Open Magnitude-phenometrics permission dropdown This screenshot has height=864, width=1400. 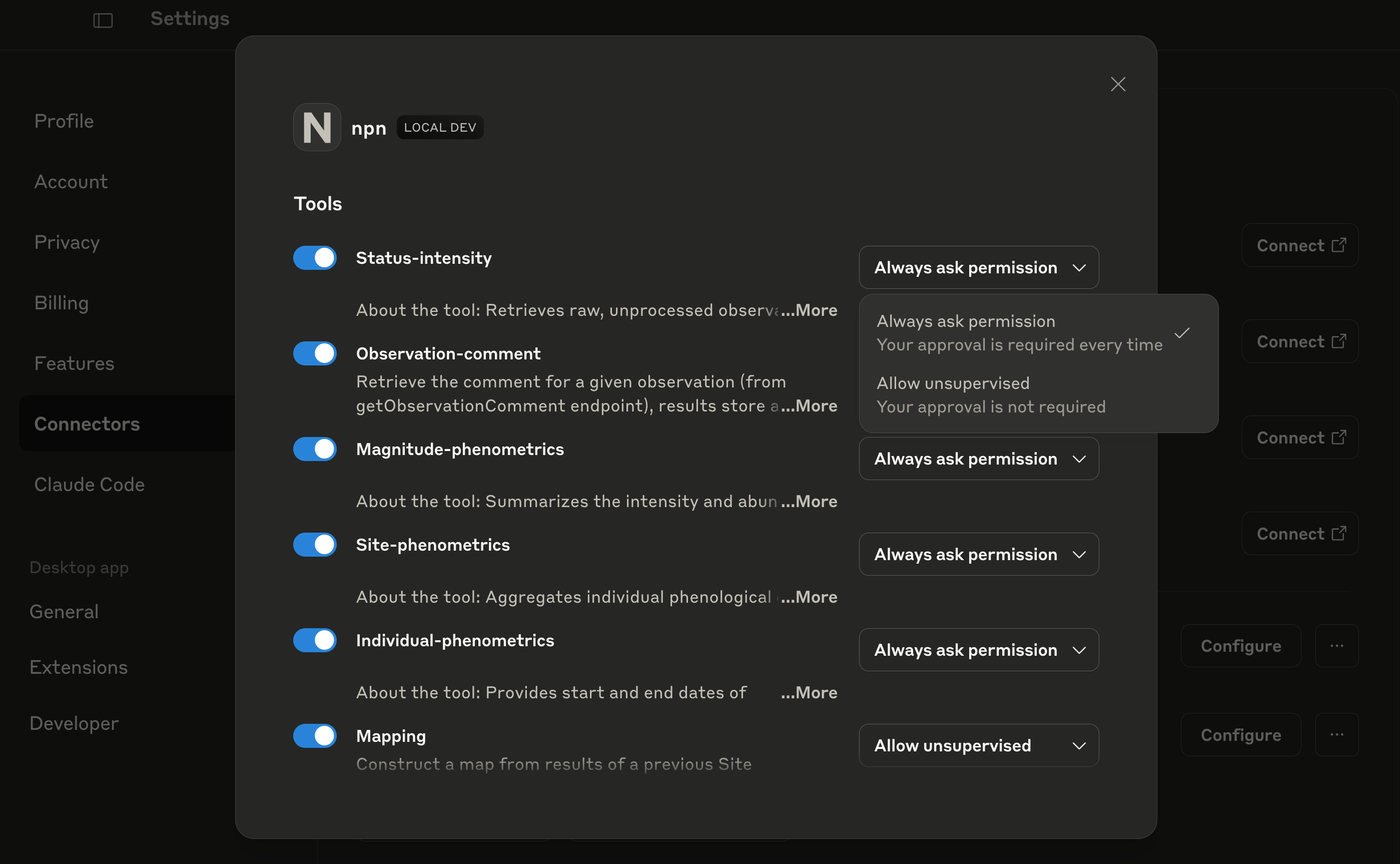[979, 459]
